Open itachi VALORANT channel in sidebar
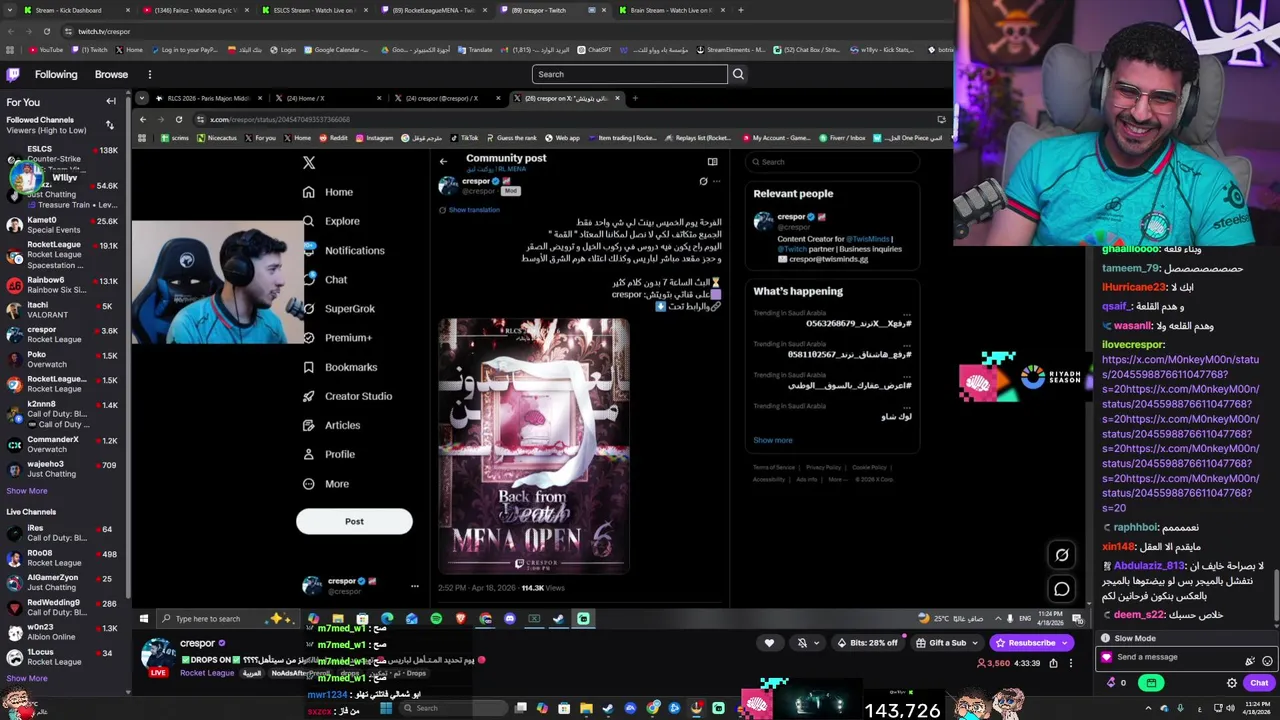The width and height of the screenshot is (1280, 720). tap(65, 309)
